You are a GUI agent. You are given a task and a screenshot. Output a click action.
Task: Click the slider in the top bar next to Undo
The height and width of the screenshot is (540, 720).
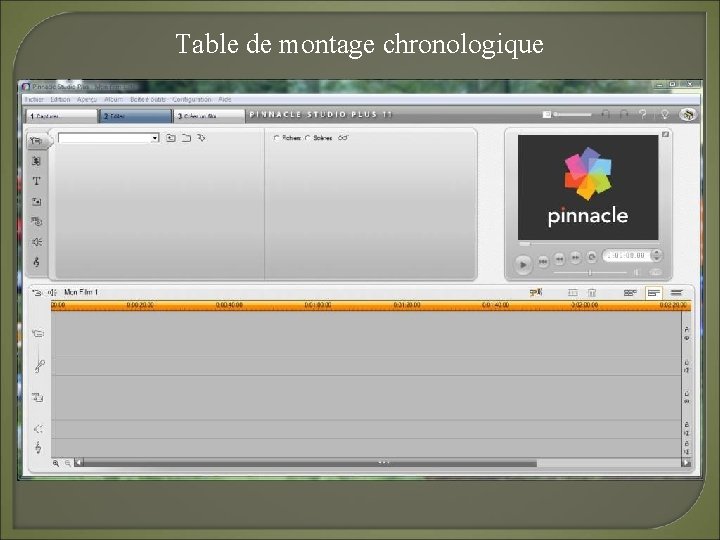coord(572,114)
